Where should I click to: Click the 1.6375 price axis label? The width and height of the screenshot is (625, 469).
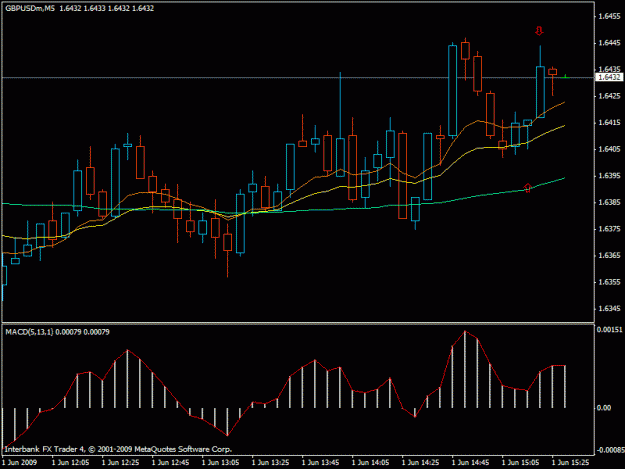pyautogui.click(x=609, y=229)
